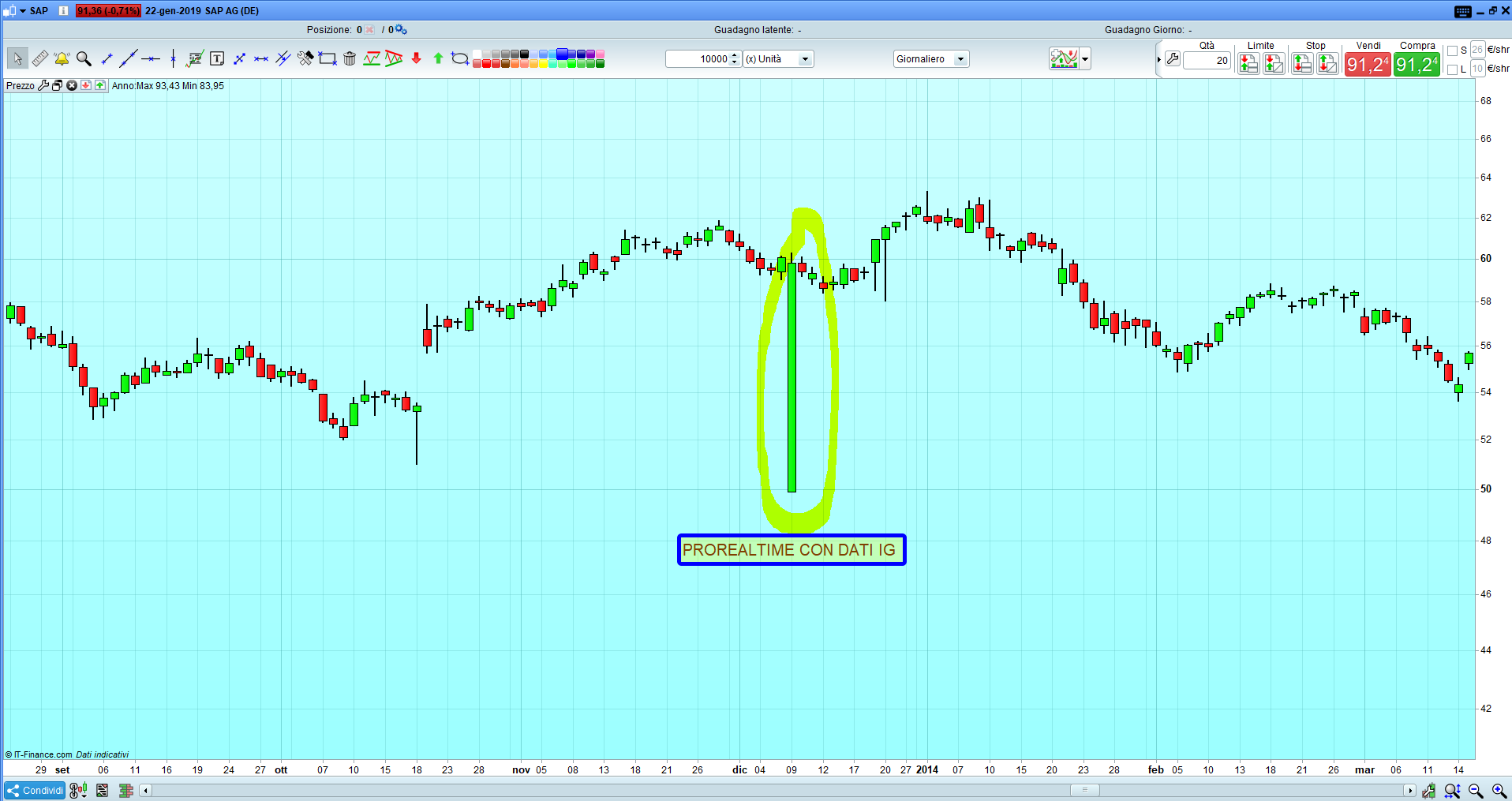
Task: Increase the 10000 units stepper value
Action: tap(735, 55)
